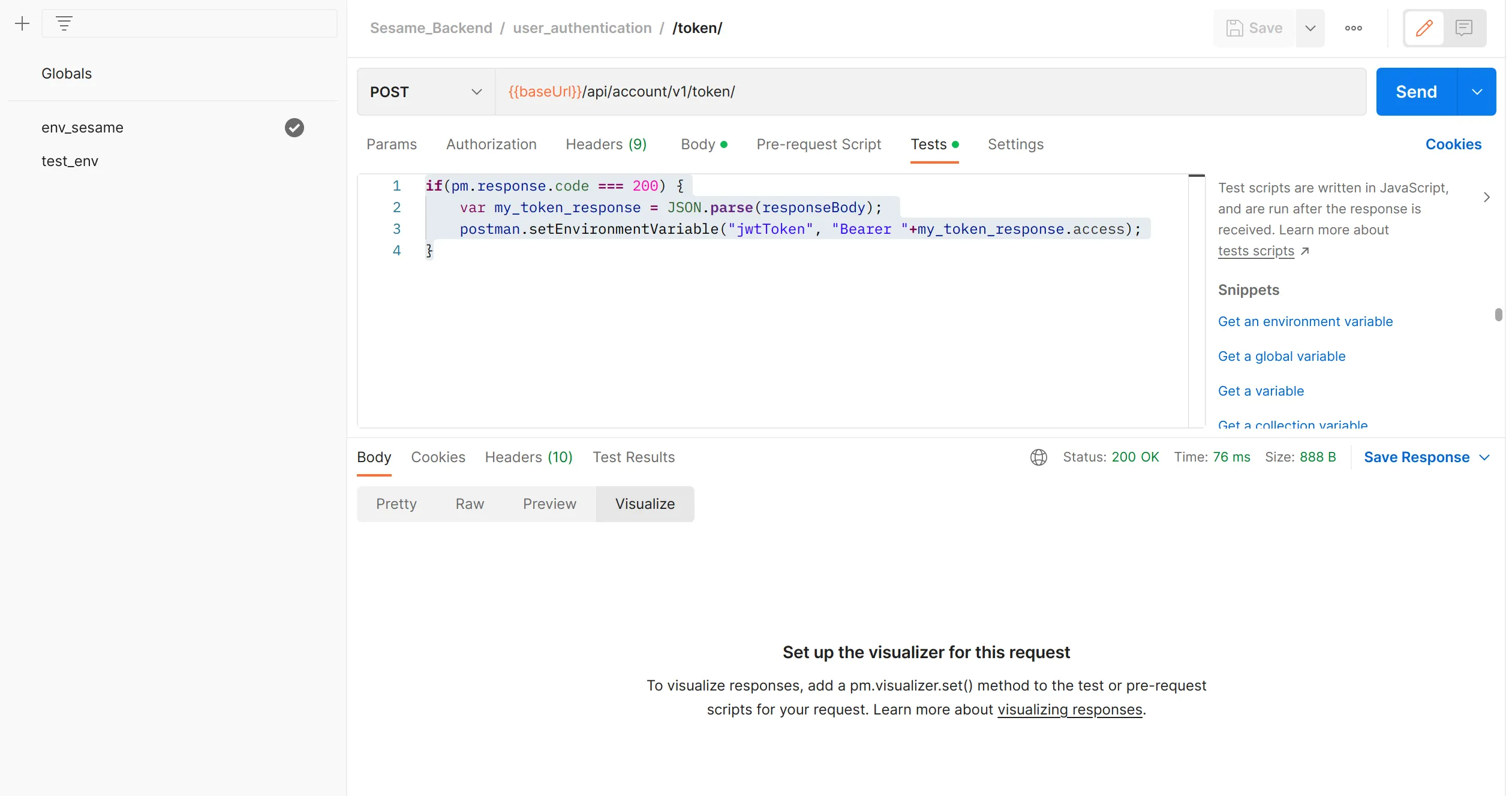Toggle env_sesame active checkmark
Viewport: 1512px width, 796px height.
[x=294, y=128]
